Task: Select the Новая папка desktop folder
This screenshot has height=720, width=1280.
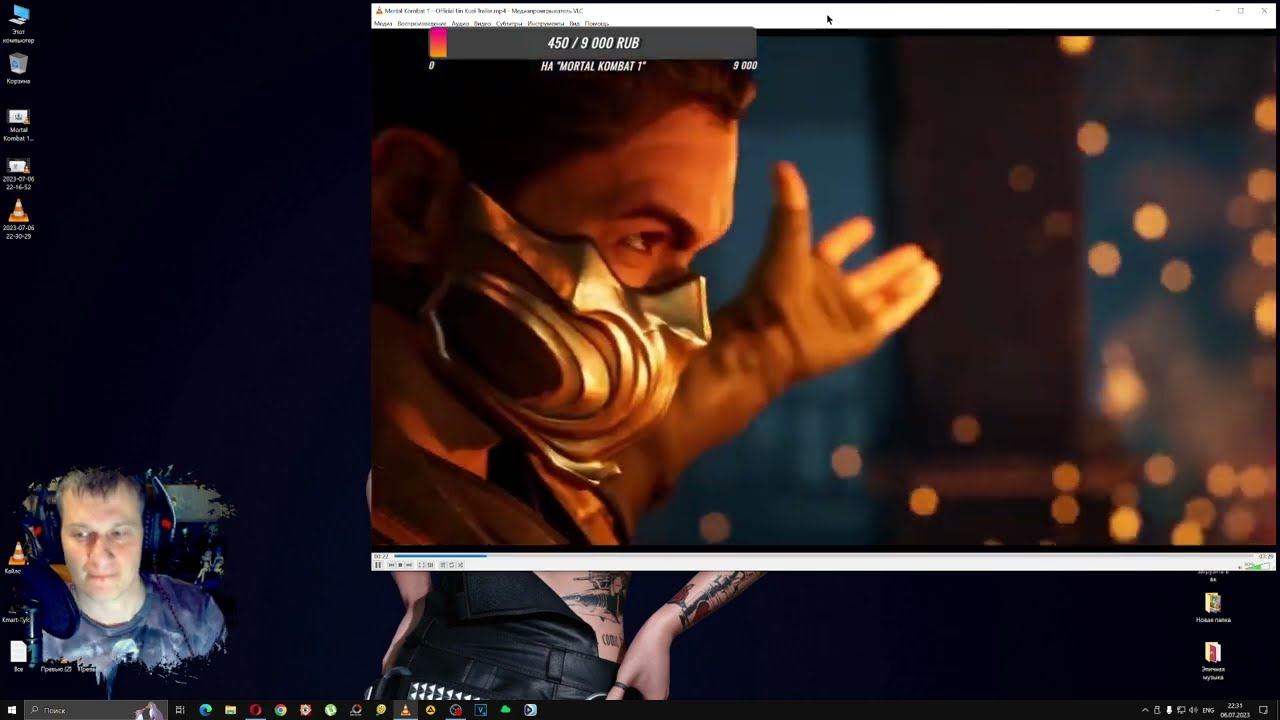Action: (x=1213, y=608)
